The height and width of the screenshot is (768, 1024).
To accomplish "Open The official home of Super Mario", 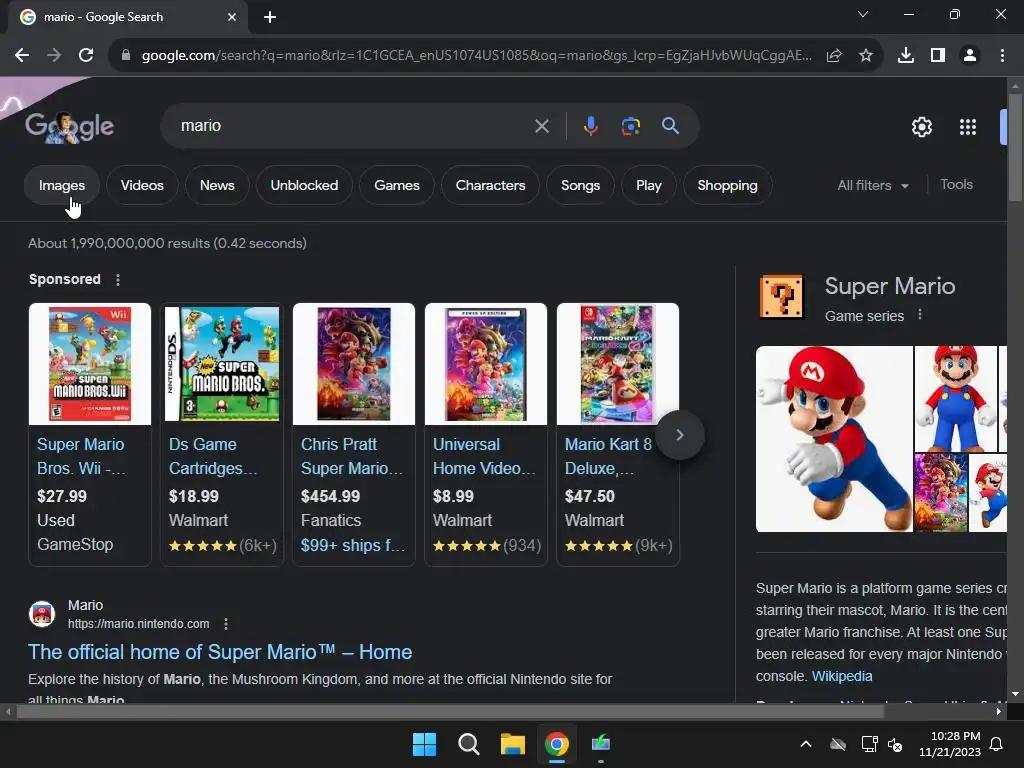I will coord(220,652).
